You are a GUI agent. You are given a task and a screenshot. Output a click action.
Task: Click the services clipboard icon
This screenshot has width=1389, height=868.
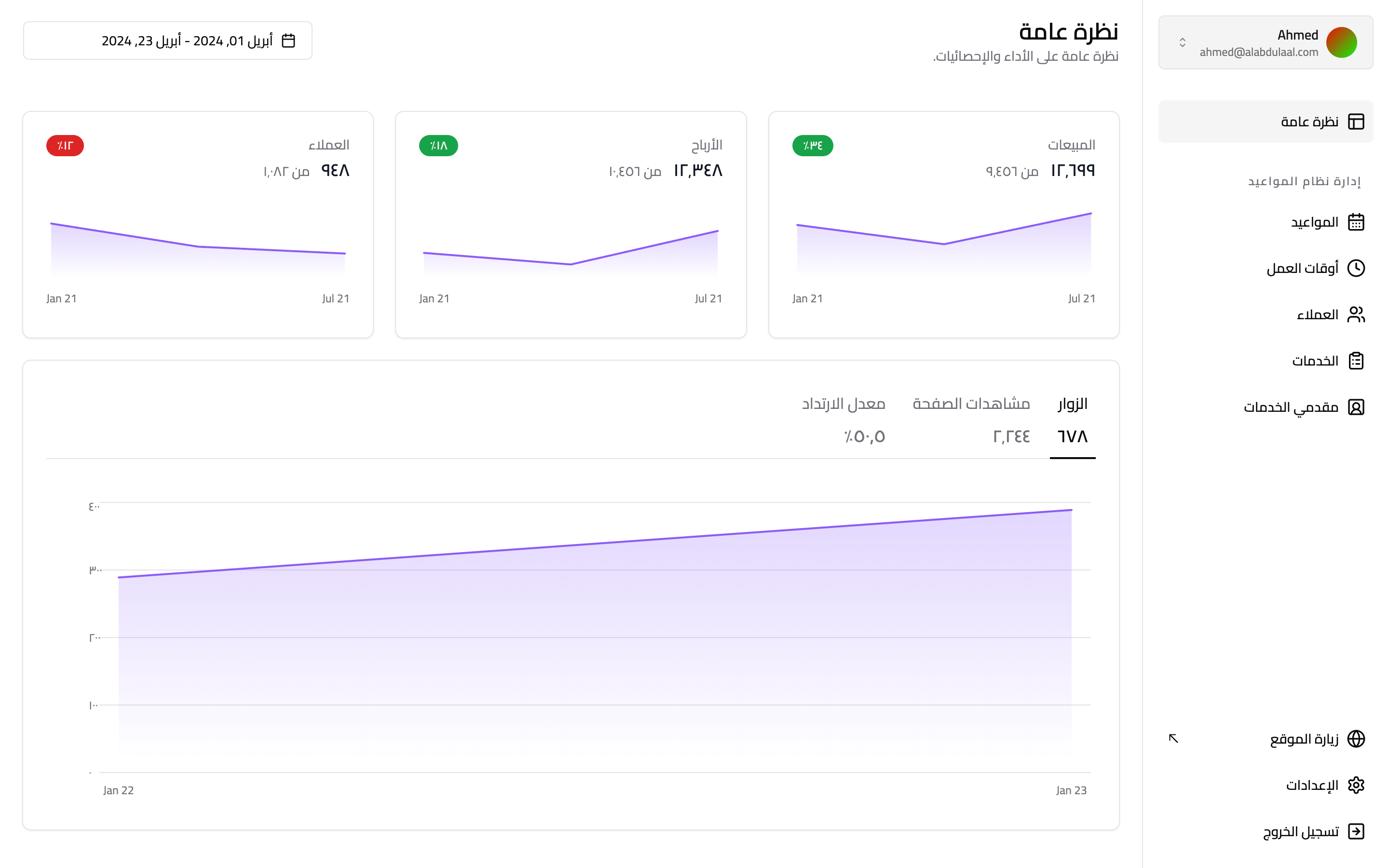1356,361
